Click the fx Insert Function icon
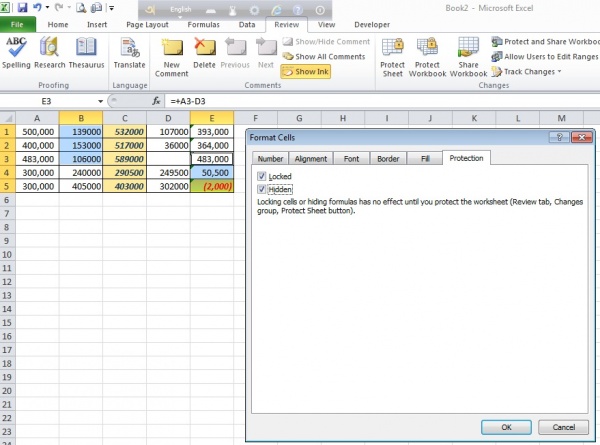 click(156, 101)
